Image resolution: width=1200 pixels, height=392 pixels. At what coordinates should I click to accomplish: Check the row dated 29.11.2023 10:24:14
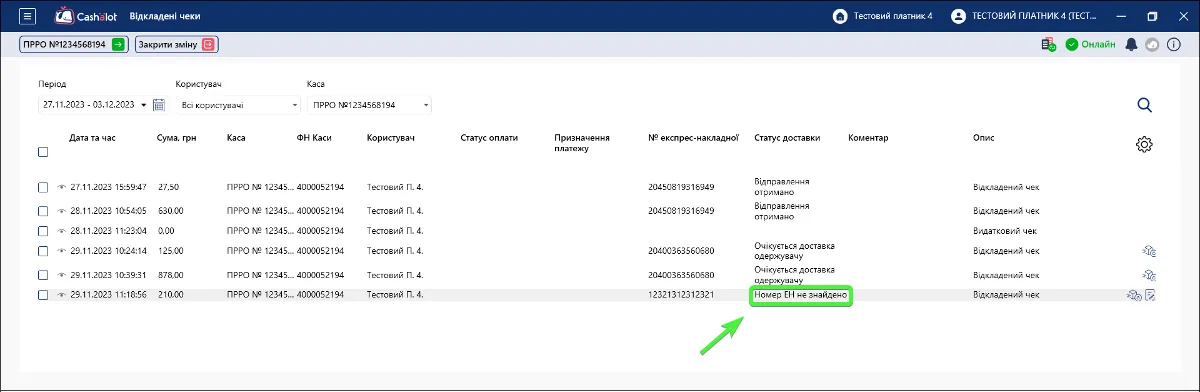[43, 250]
